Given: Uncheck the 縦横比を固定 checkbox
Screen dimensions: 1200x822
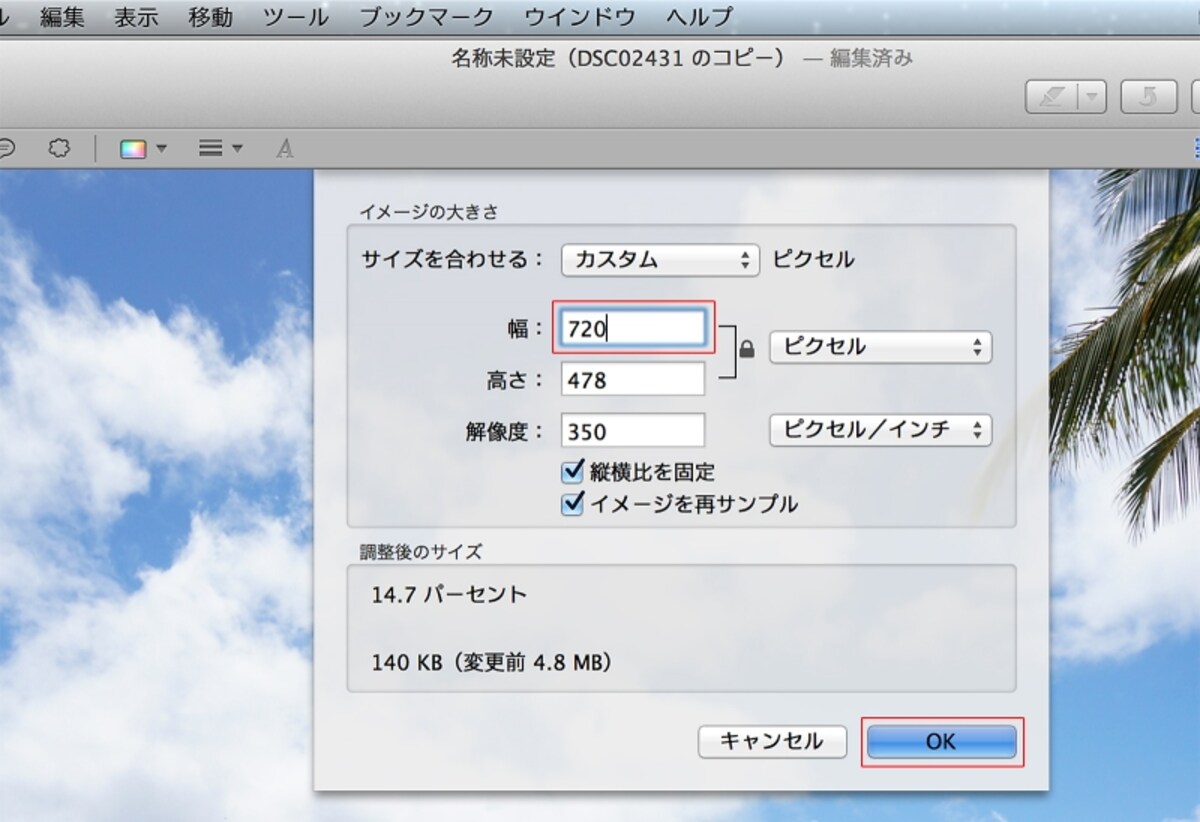Looking at the screenshot, I should click(573, 471).
